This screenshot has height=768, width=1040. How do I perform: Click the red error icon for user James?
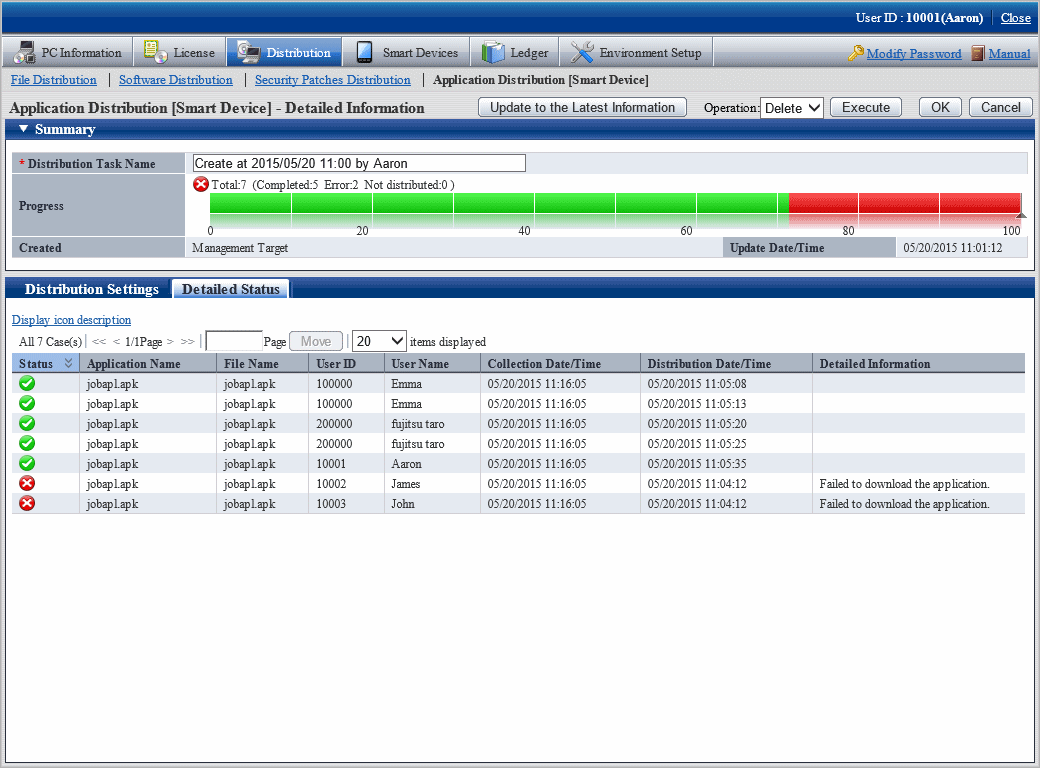pos(27,484)
